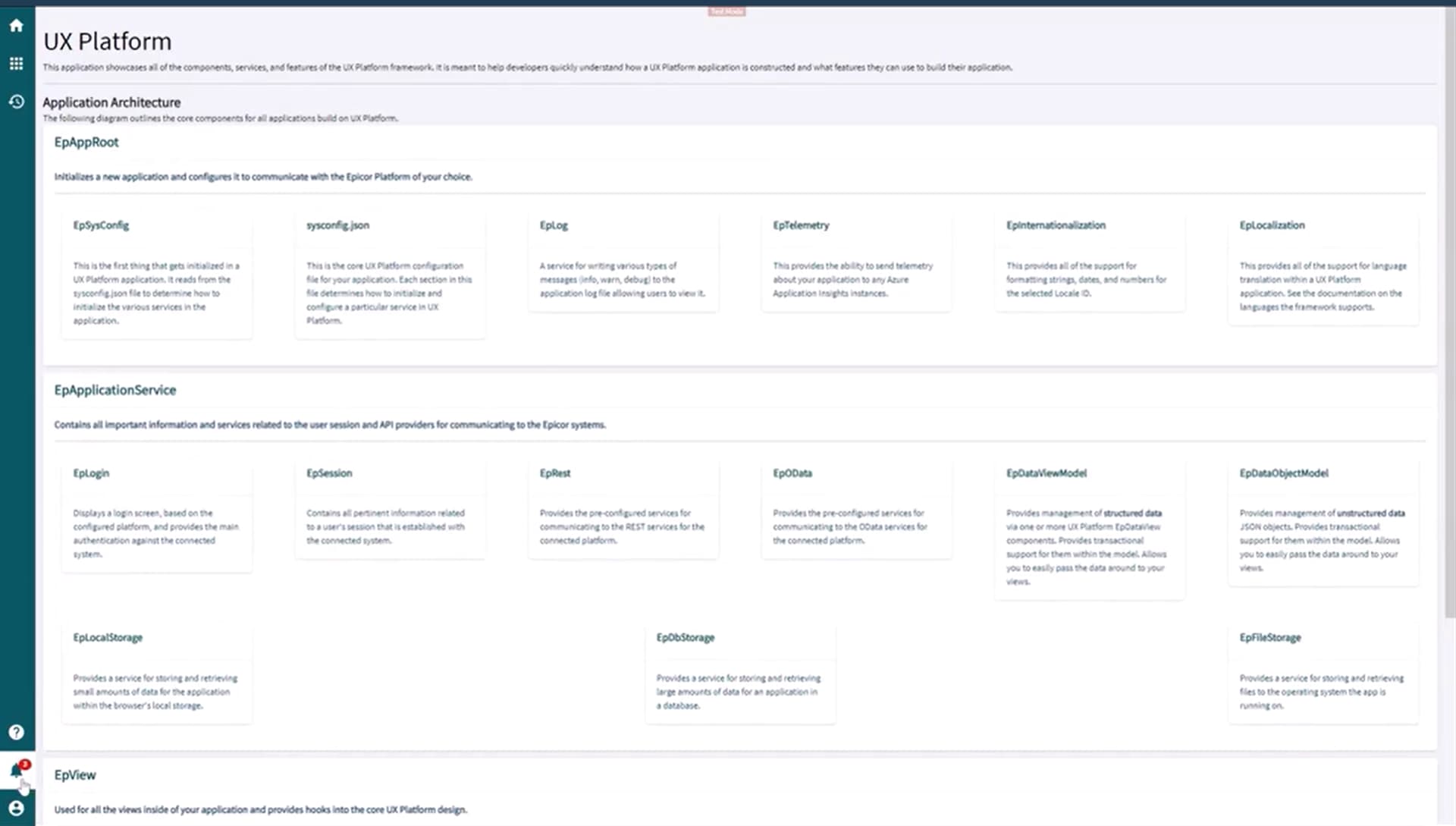This screenshot has width=1456, height=826.
Task: Select the EpSession card title
Action: (x=329, y=473)
